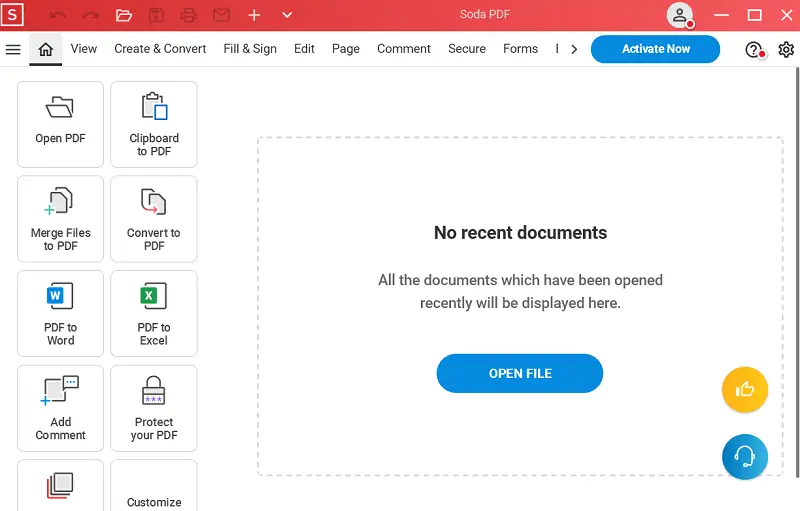The image size is (800, 511).
Task: Open the Forms tab
Action: pyautogui.click(x=520, y=49)
